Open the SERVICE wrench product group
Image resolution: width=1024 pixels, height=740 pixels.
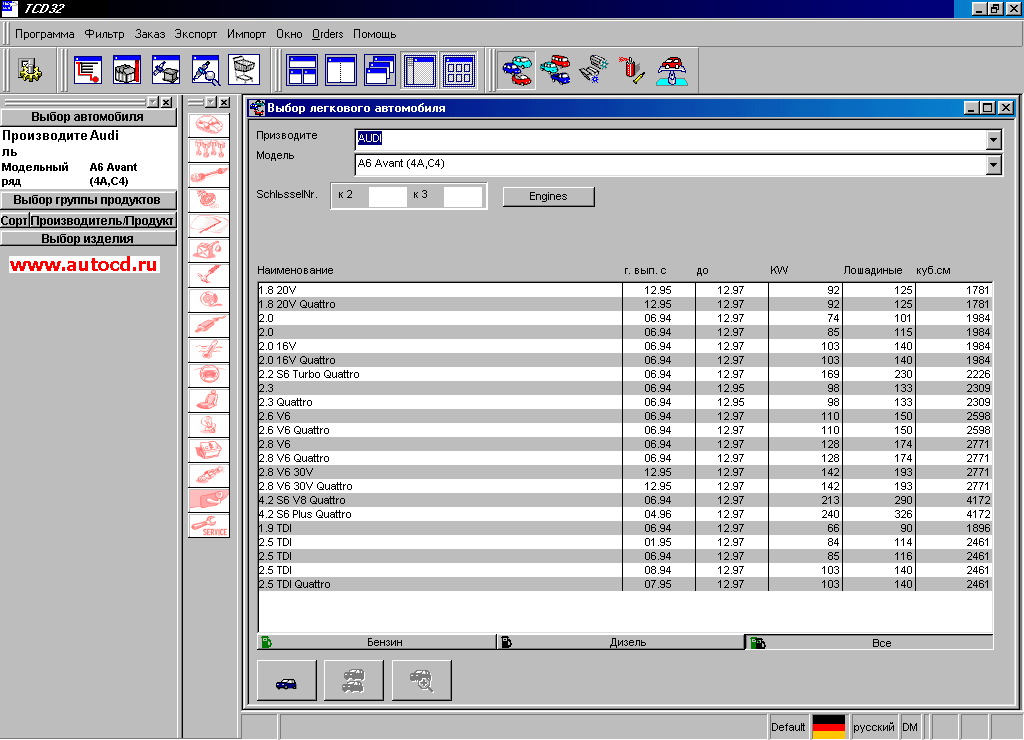click(x=209, y=525)
